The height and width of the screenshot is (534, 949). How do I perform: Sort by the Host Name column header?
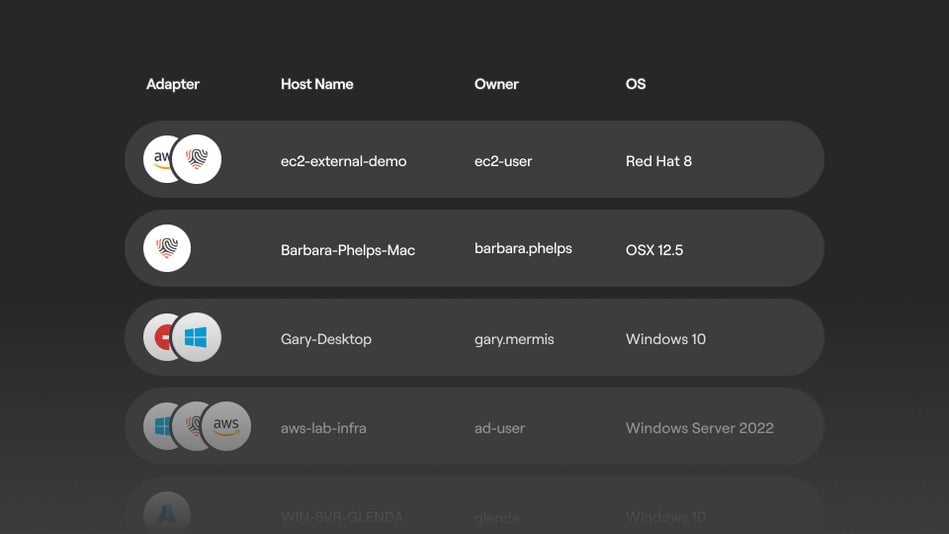coord(317,84)
